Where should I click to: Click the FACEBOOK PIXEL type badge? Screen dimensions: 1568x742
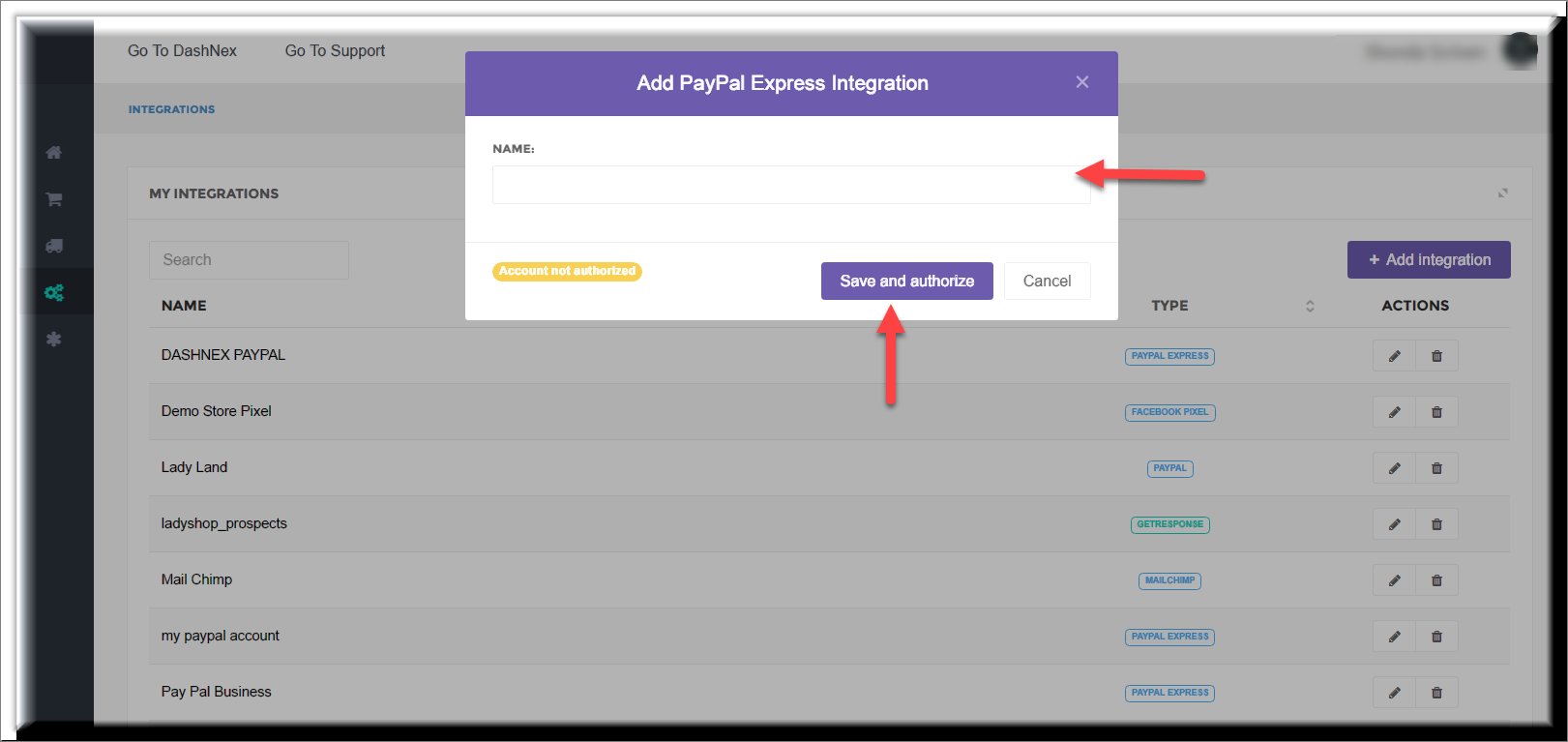click(x=1169, y=412)
